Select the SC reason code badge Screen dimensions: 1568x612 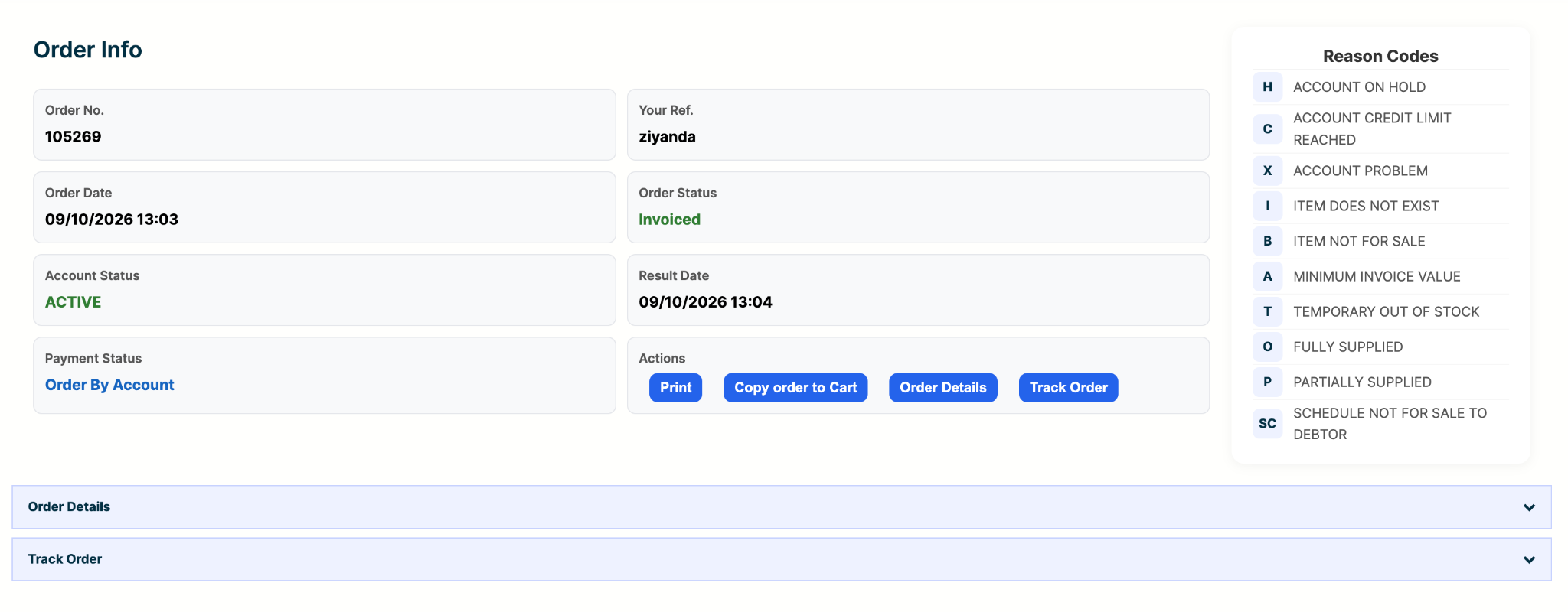(1267, 423)
